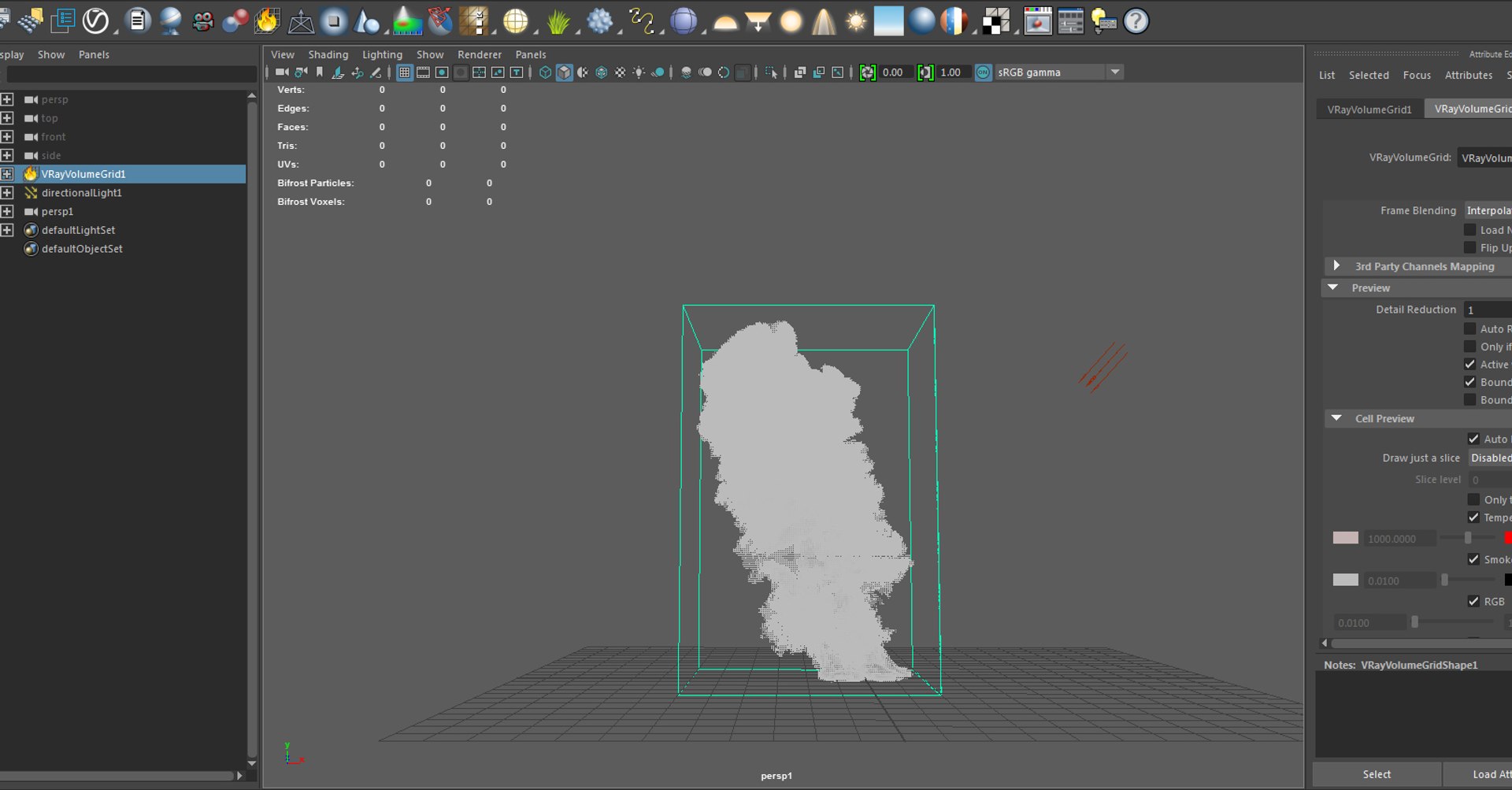Open the question mark help icon

tap(1136, 21)
